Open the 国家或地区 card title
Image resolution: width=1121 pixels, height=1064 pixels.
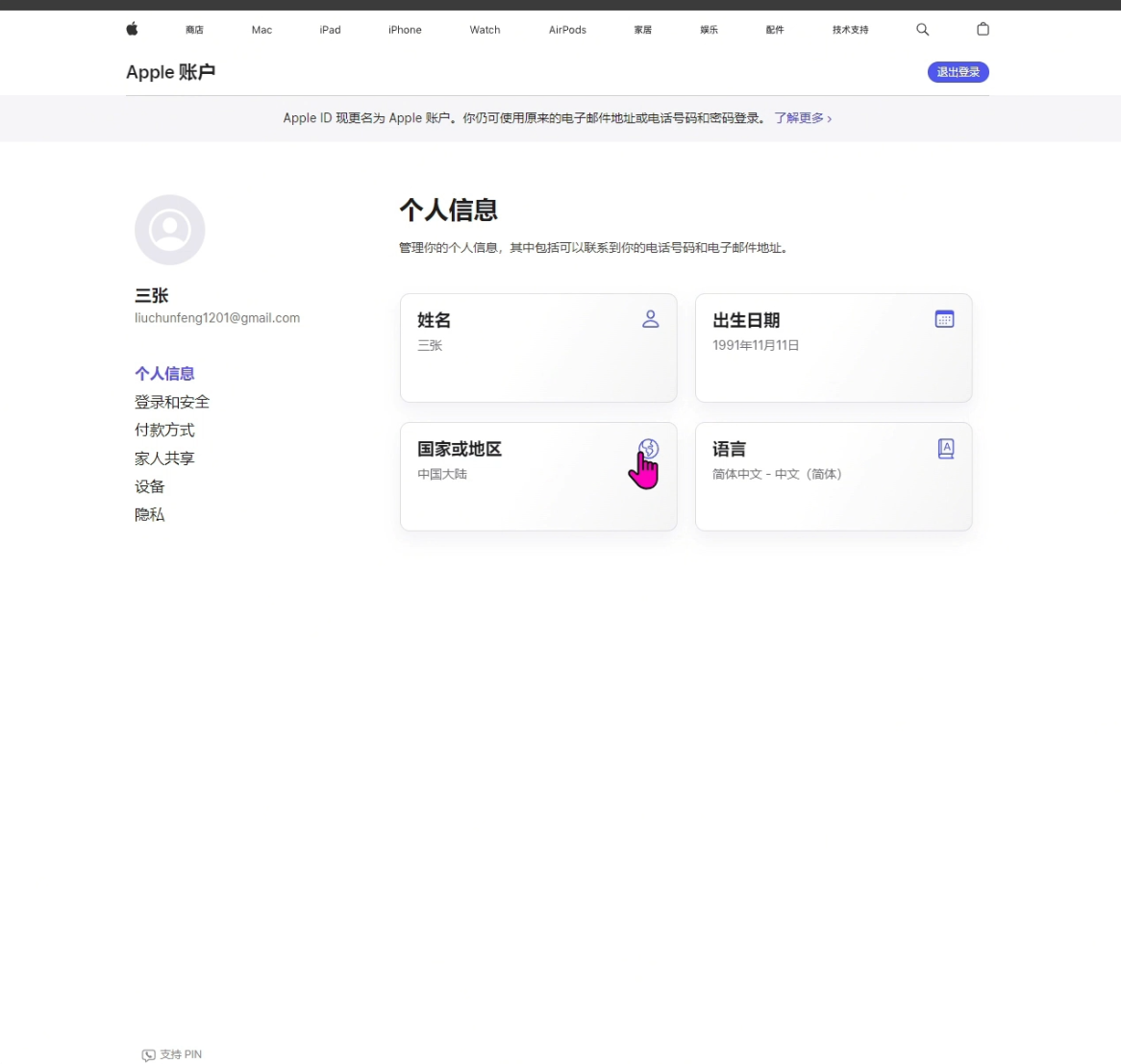(459, 449)
